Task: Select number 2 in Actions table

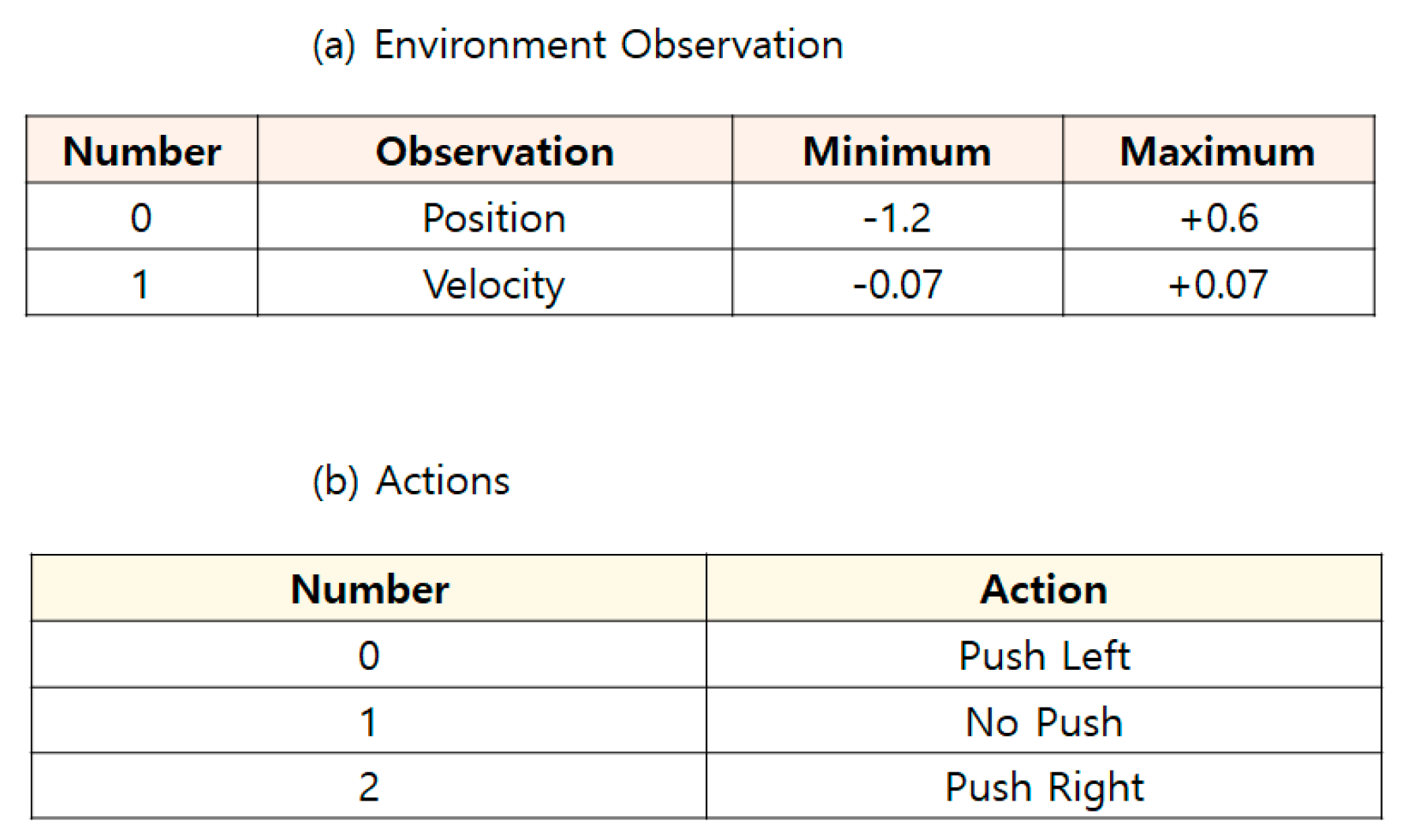Action: tap(368, 787)
